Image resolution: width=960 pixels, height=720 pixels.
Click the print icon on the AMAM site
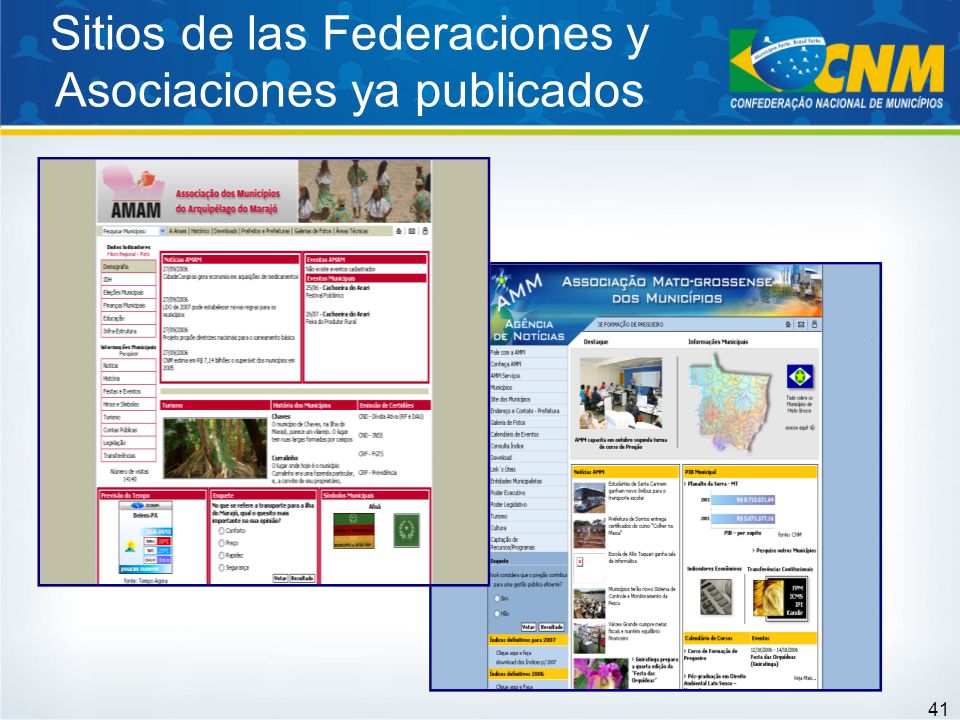[425, 231]
